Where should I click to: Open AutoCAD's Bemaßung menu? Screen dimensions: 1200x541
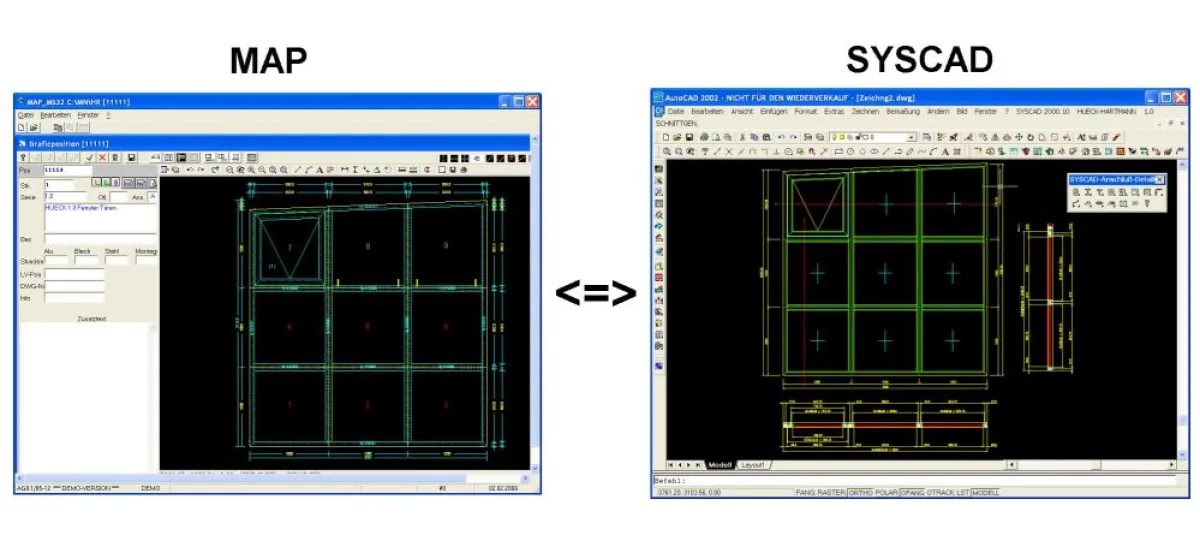[903, 111]
